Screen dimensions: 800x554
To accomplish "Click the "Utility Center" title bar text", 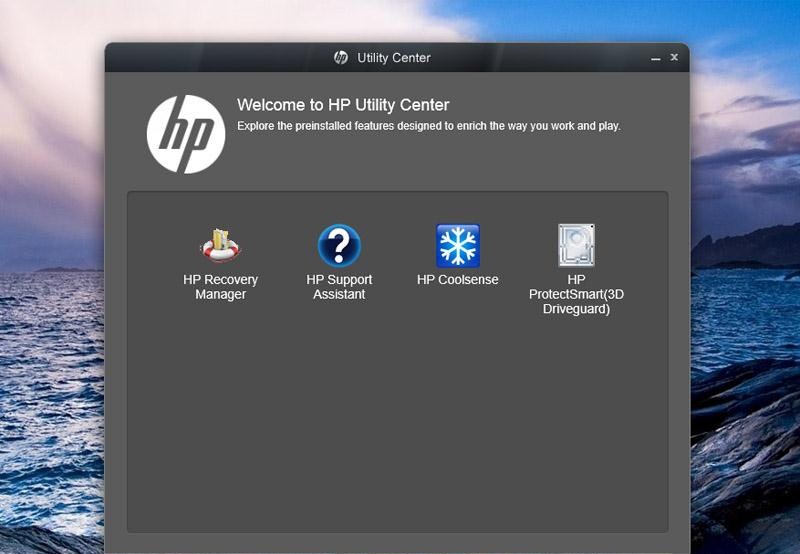I will [x=394, y=58].
